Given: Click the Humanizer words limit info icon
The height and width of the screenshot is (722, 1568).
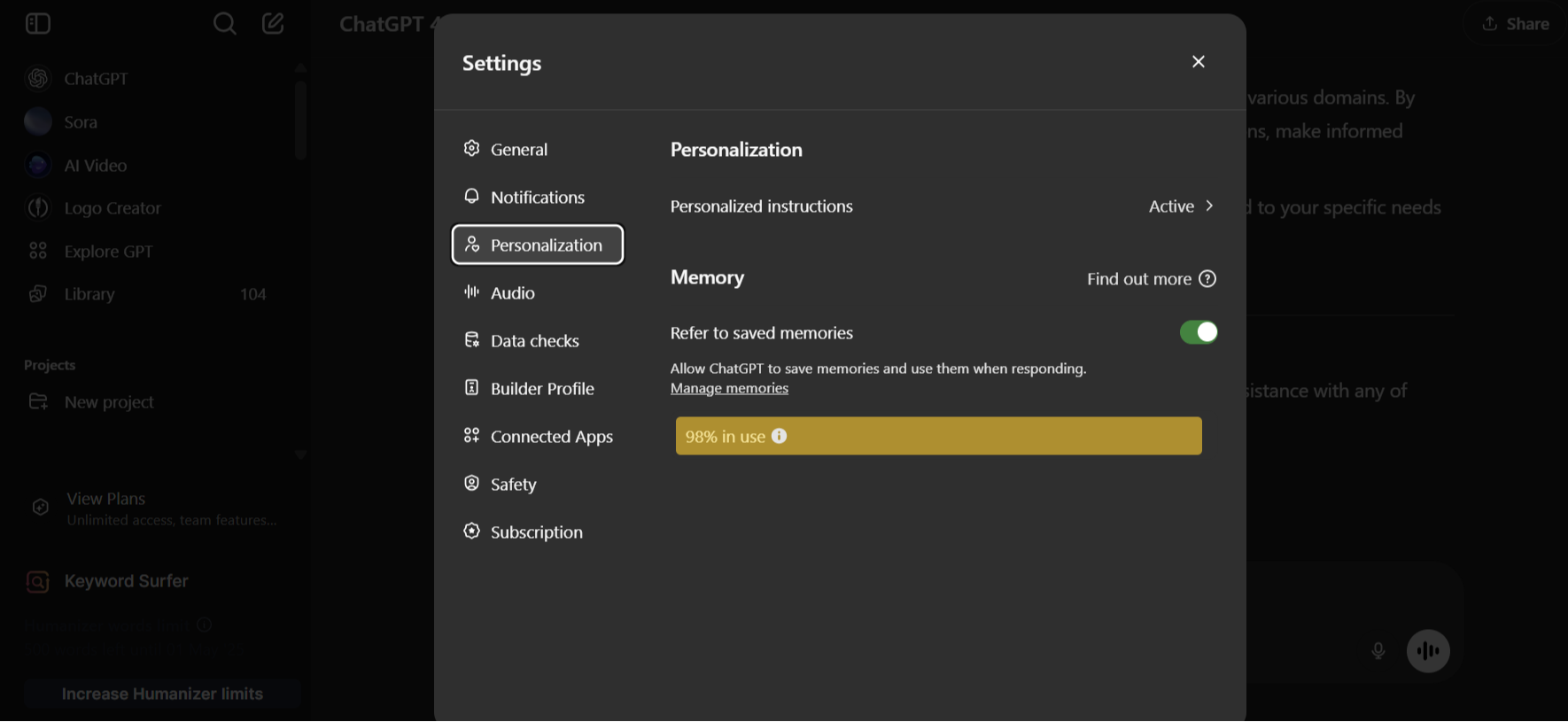Looking at the screenshot, I should point(204,625).
